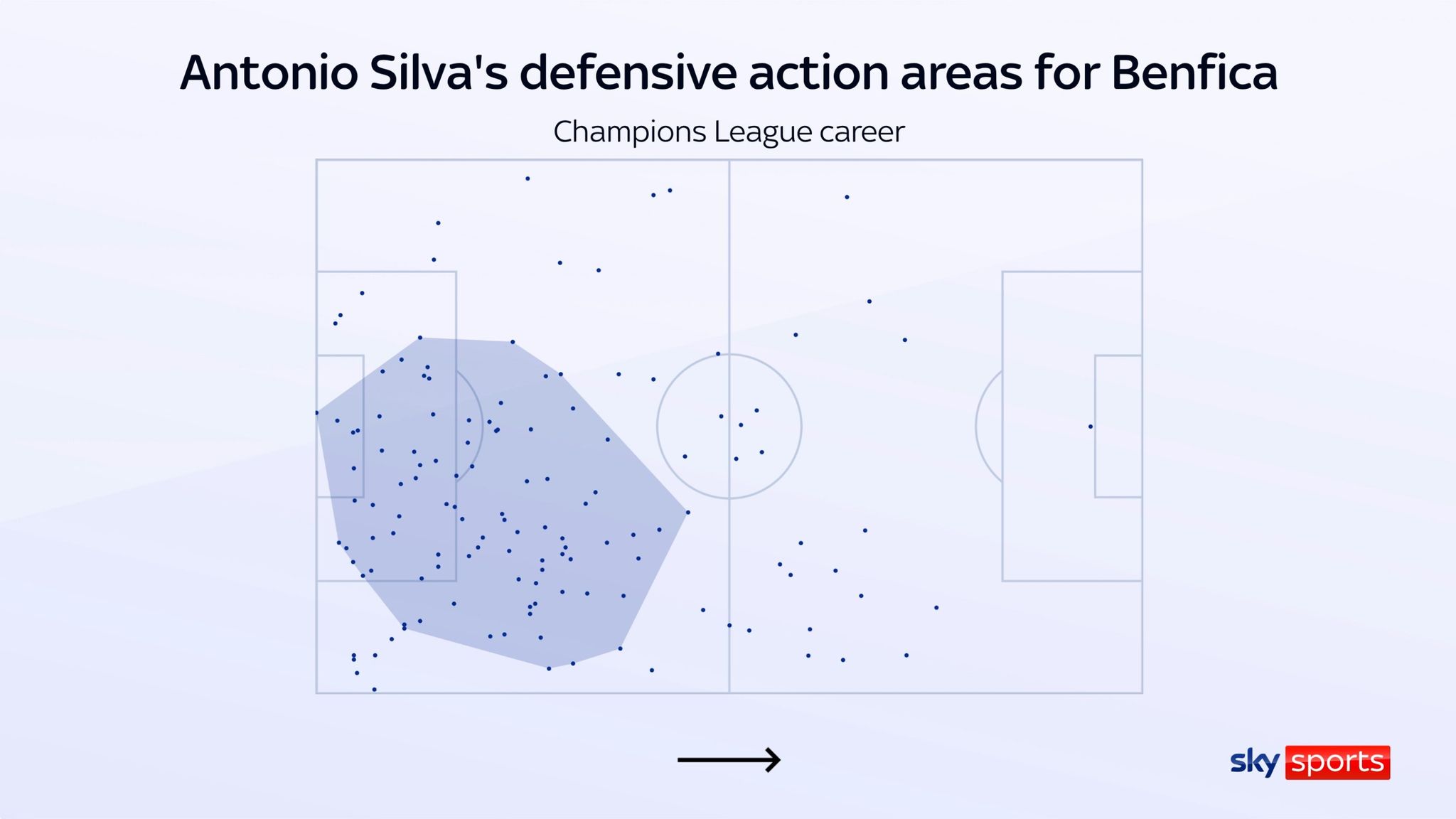Image resolution: width=1456 pixels, height=819 pixels.
Task: Click the right six-yard box outline
Action: coord(1118,426)
